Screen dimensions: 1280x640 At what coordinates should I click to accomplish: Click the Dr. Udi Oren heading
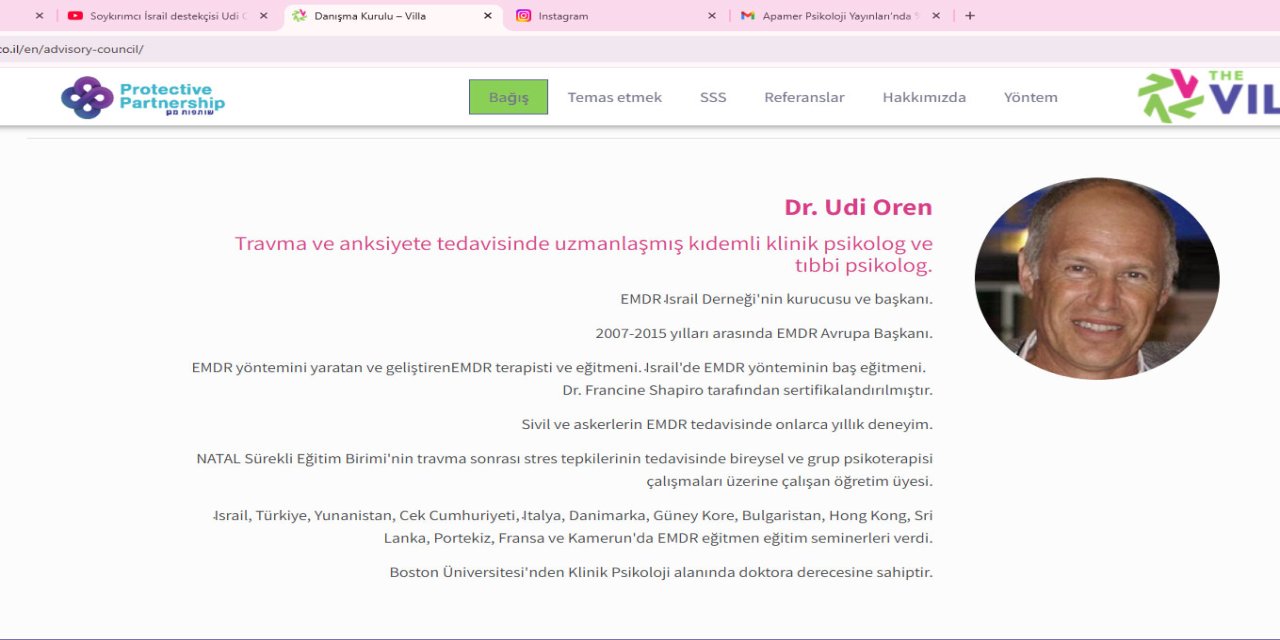click(858, 207)
